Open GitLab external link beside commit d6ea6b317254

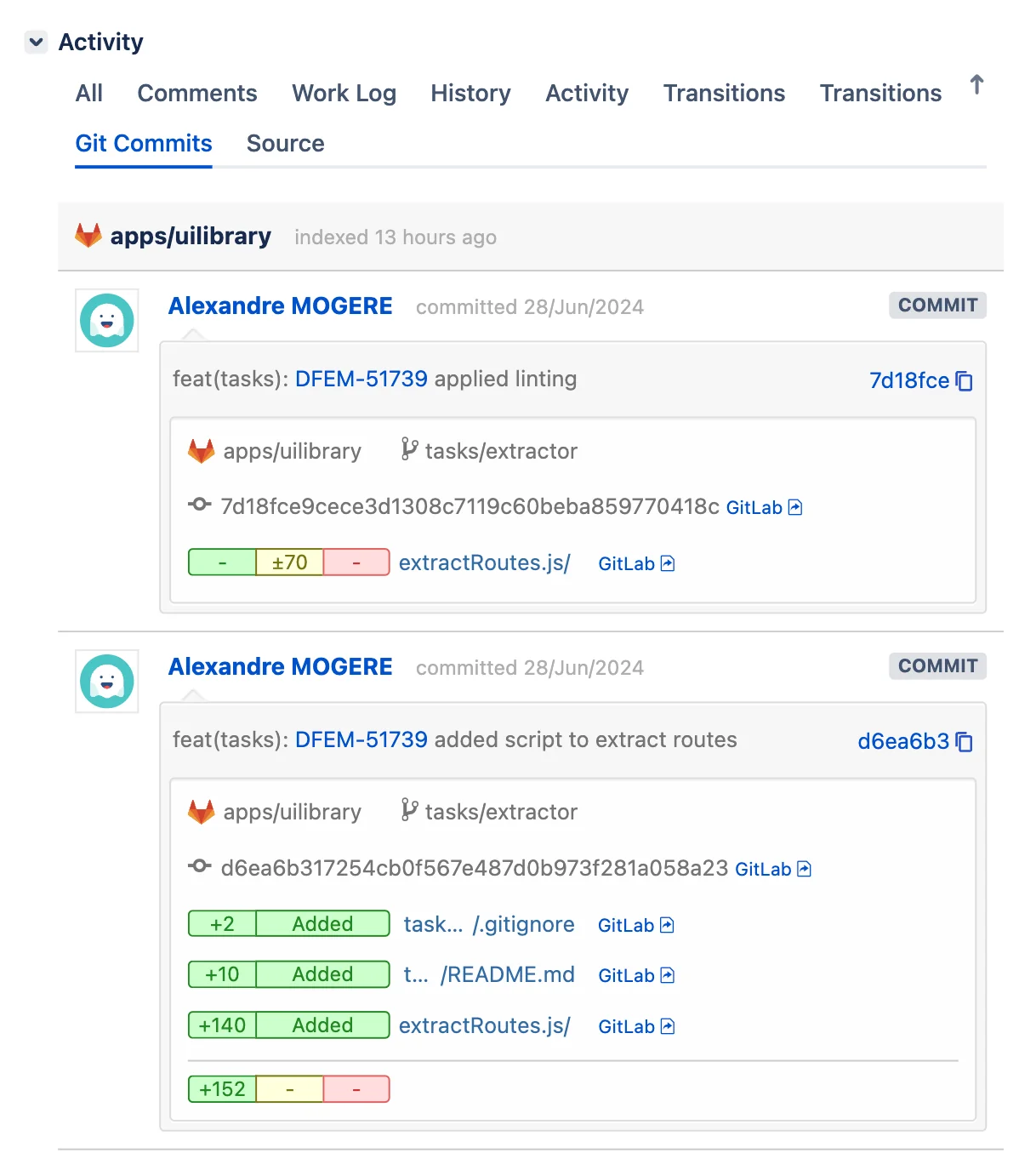pos(772,869)
